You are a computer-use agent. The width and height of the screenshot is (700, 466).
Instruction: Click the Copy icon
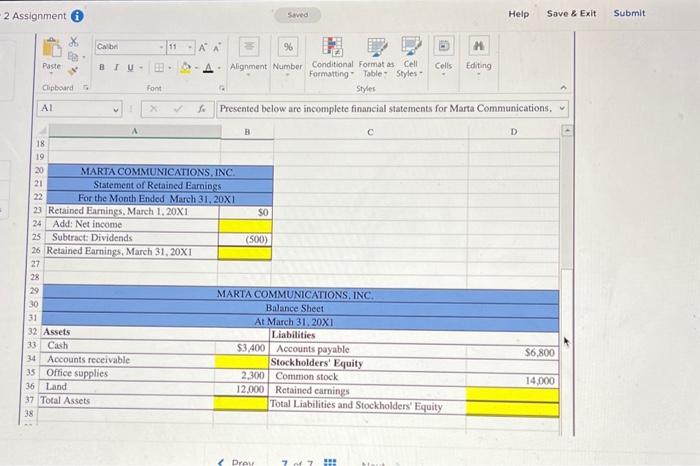click(73, 56)
